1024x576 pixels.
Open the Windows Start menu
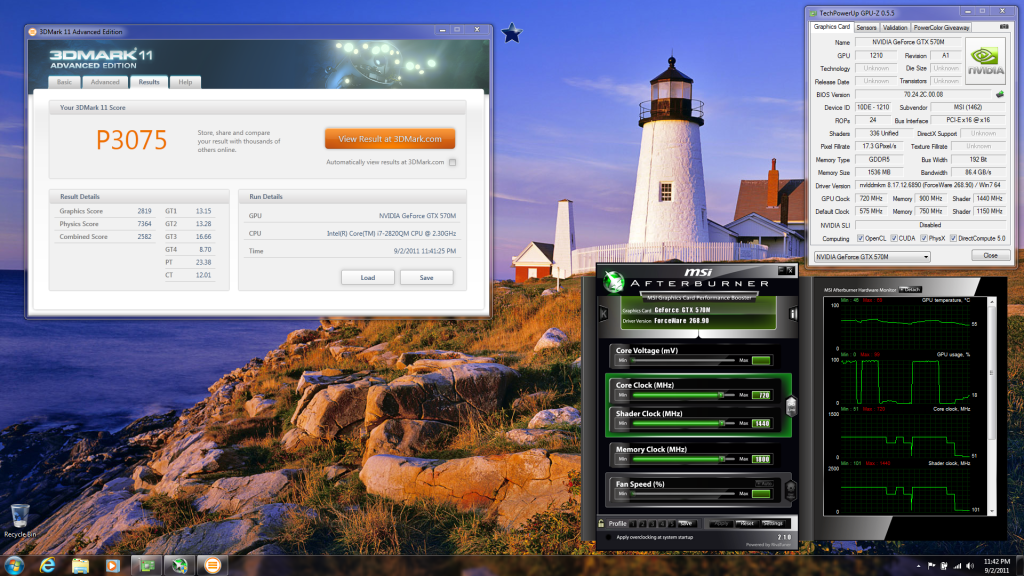[14, 566]
